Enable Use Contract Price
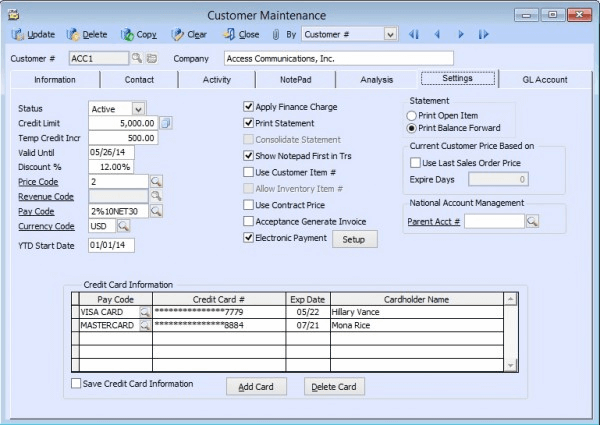This screenshot has height=425, width=600. pos(248,205)
